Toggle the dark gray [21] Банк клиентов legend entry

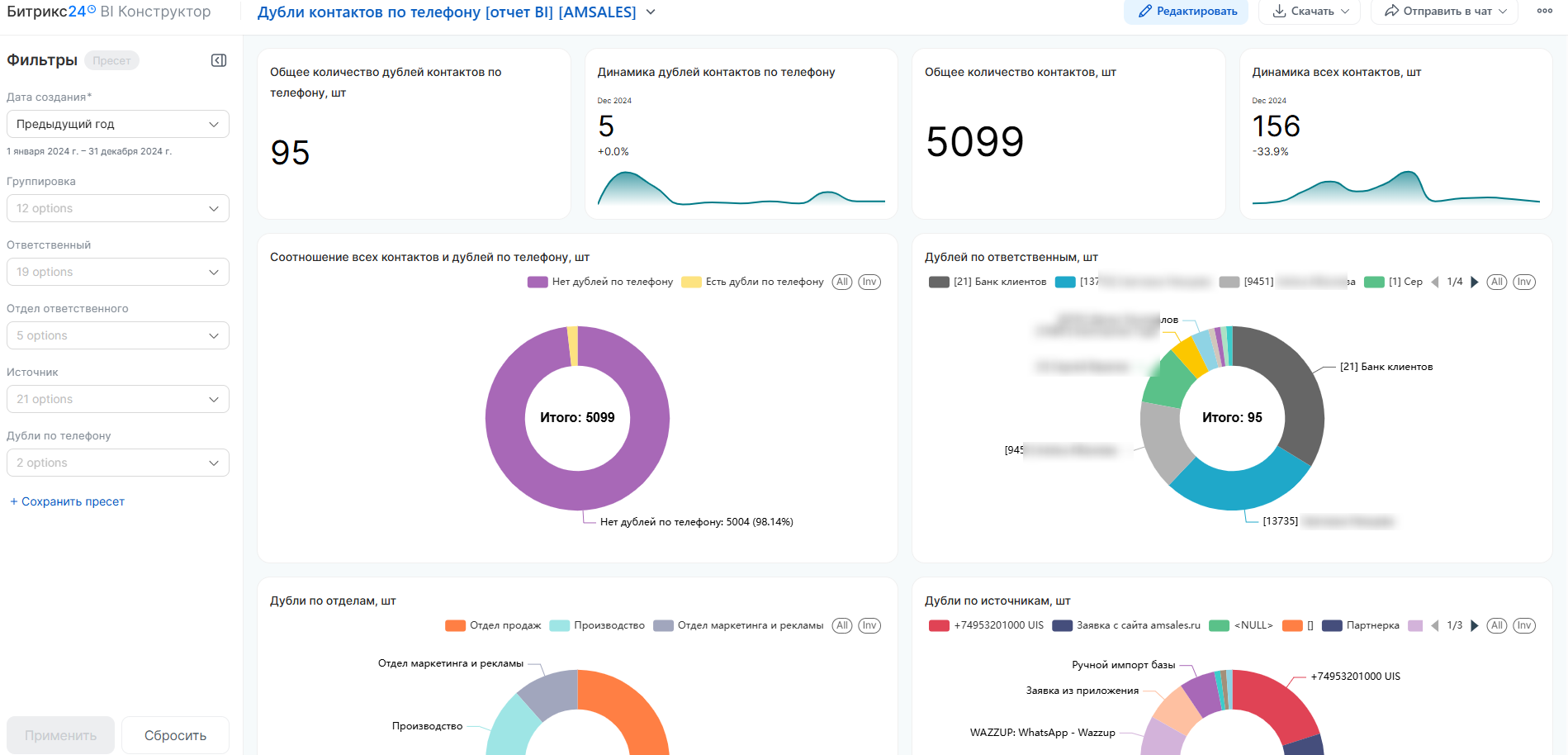pyautogui.click(x=988, y=282)
